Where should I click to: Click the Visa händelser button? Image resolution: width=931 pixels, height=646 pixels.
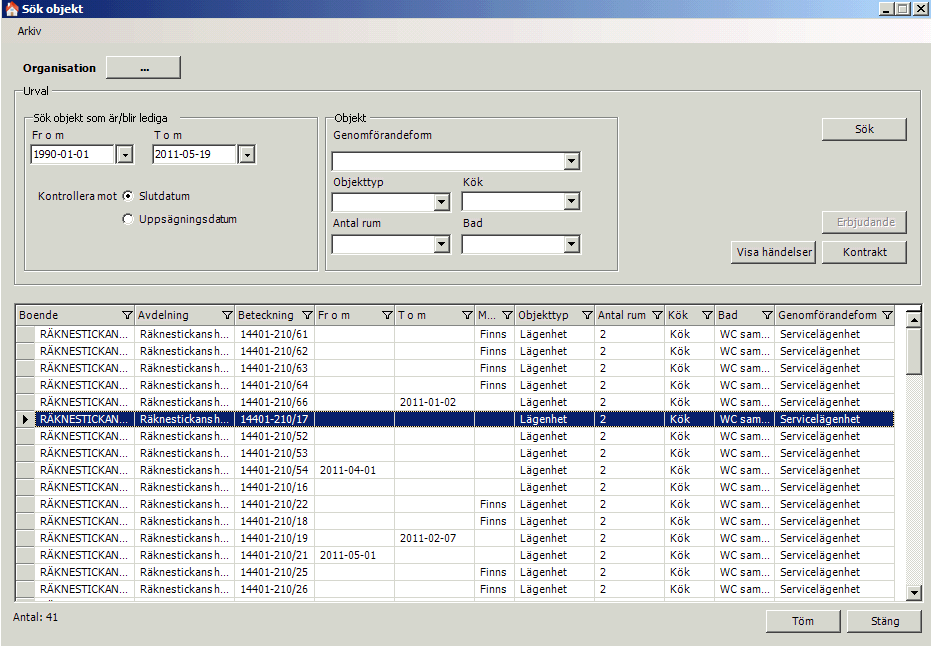point(774,252)
